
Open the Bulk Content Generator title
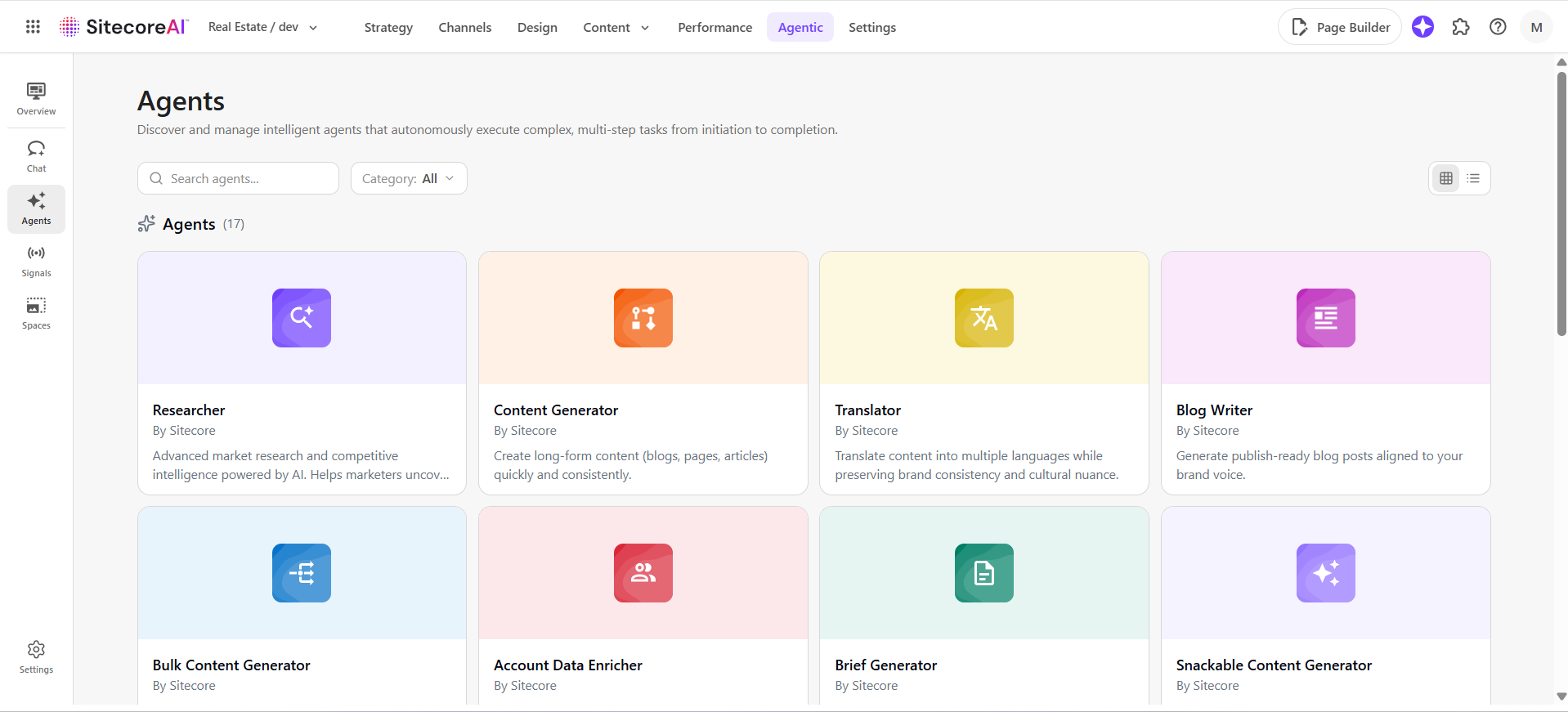tap(231, 665)
